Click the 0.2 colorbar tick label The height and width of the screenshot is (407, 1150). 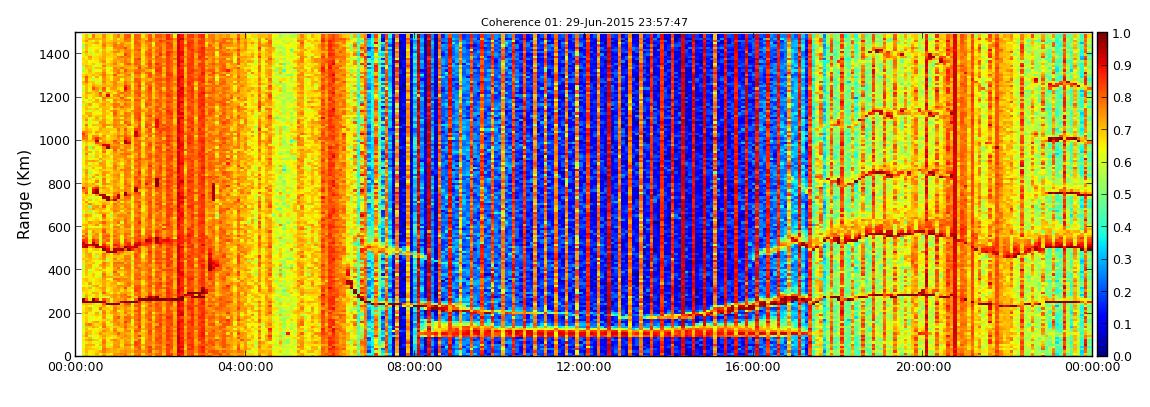click(x=1121, y=292)
